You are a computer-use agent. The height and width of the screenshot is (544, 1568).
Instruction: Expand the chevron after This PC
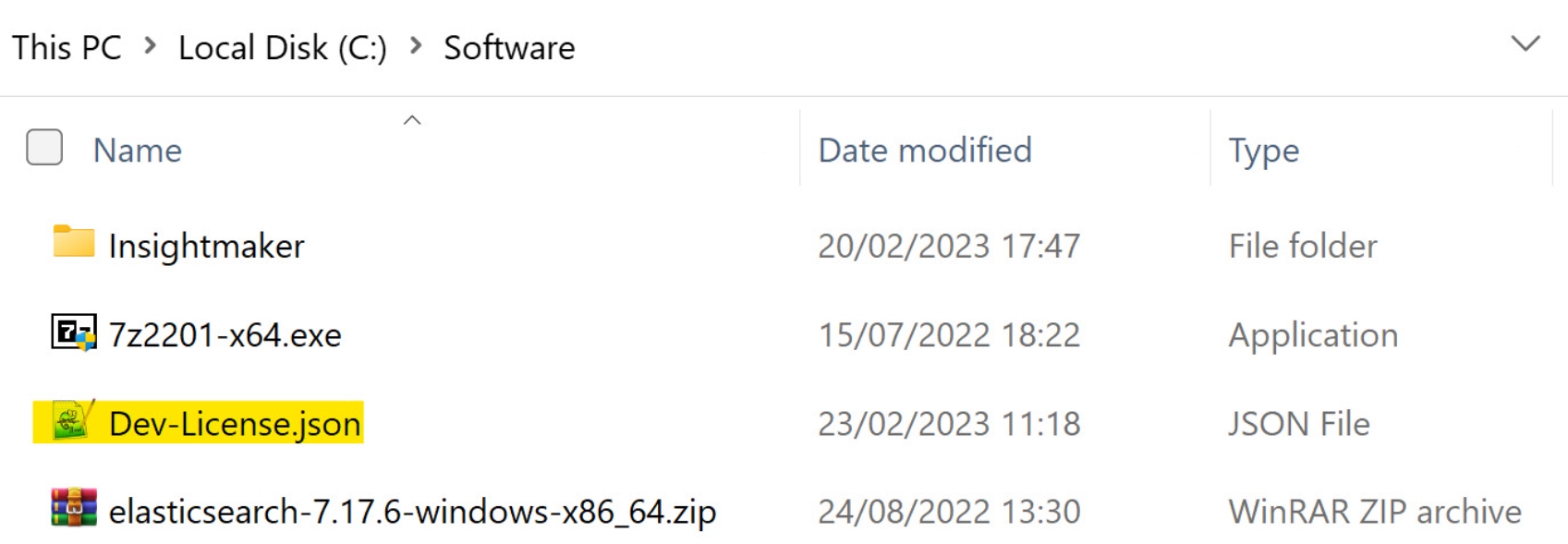click(150, 46)
